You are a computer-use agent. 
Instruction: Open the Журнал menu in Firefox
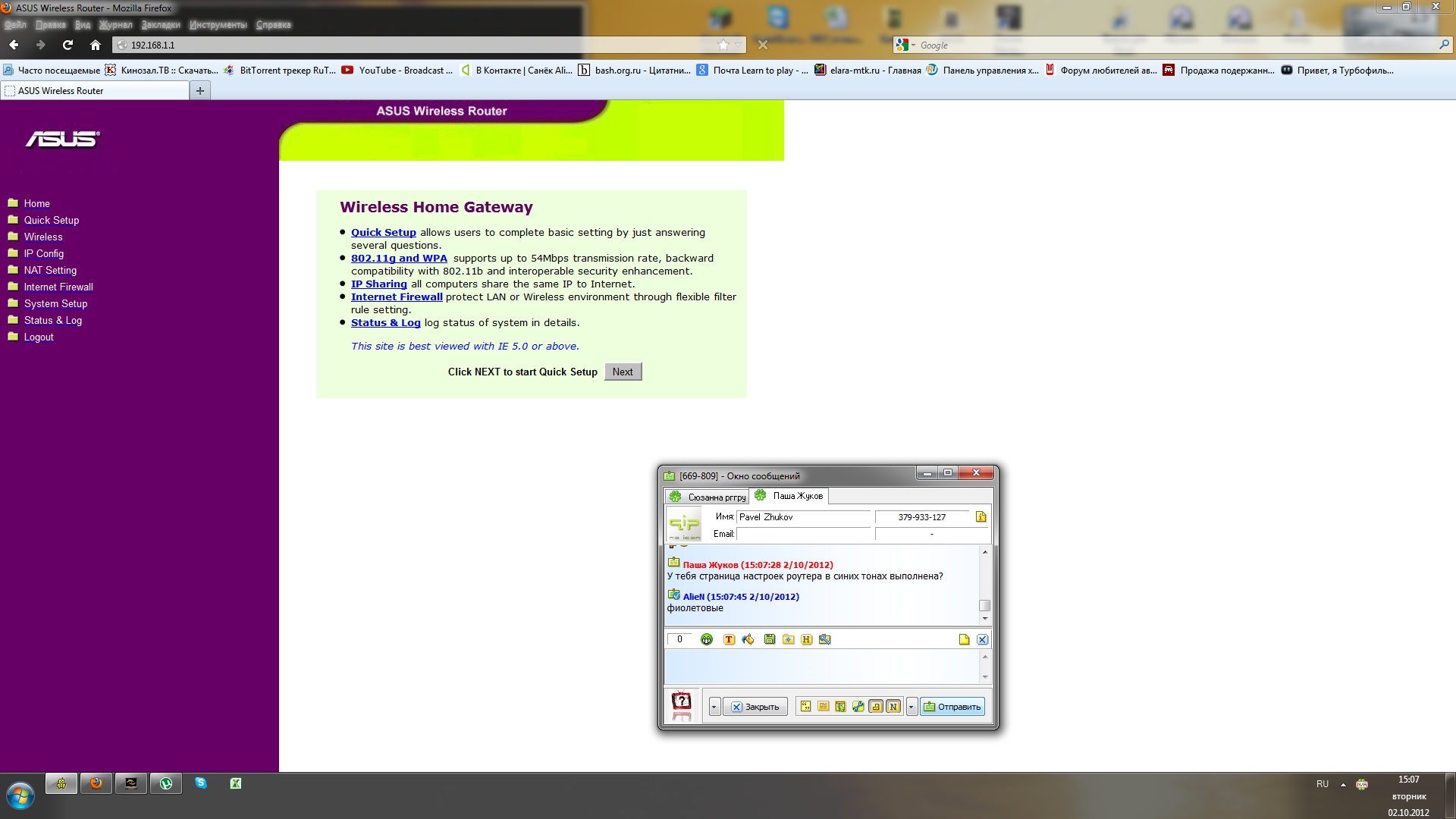115,25
